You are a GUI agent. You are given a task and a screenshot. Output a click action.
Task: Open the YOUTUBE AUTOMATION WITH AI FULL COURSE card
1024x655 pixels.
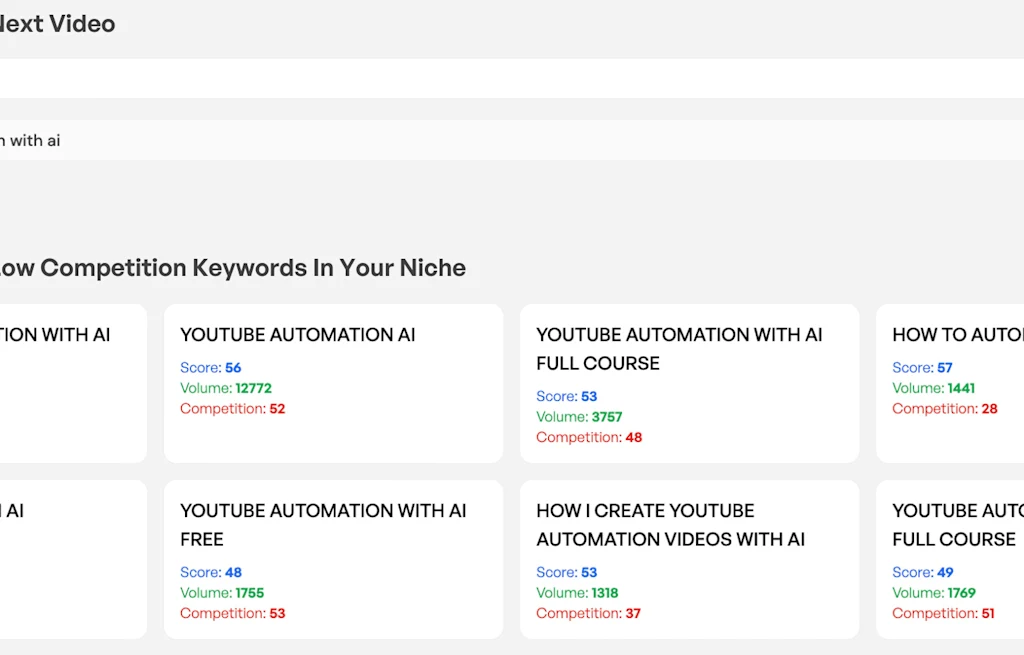(689, 383)
